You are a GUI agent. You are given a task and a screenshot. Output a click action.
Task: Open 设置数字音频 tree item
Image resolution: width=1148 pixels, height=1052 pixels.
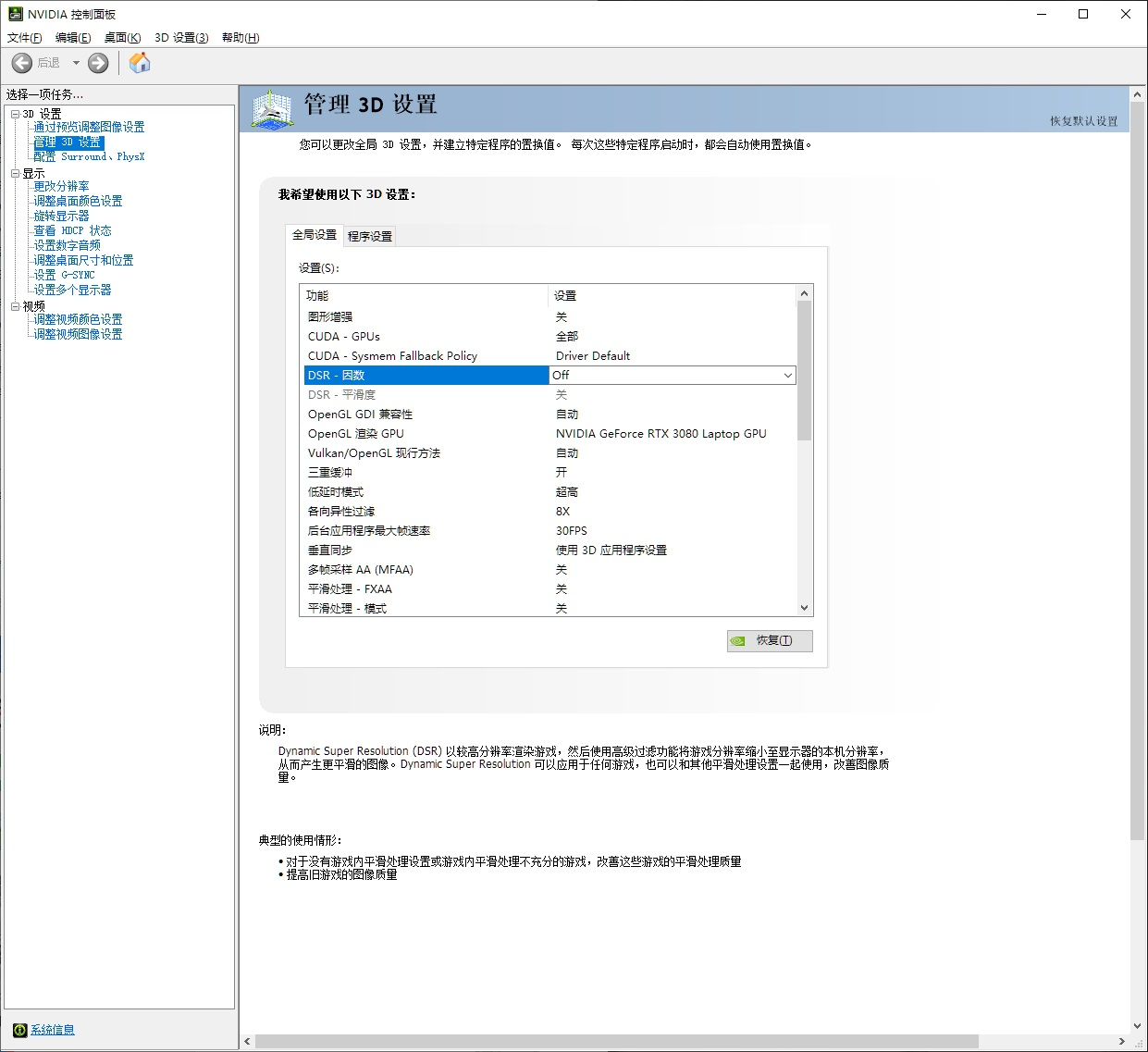pos(67,245)
